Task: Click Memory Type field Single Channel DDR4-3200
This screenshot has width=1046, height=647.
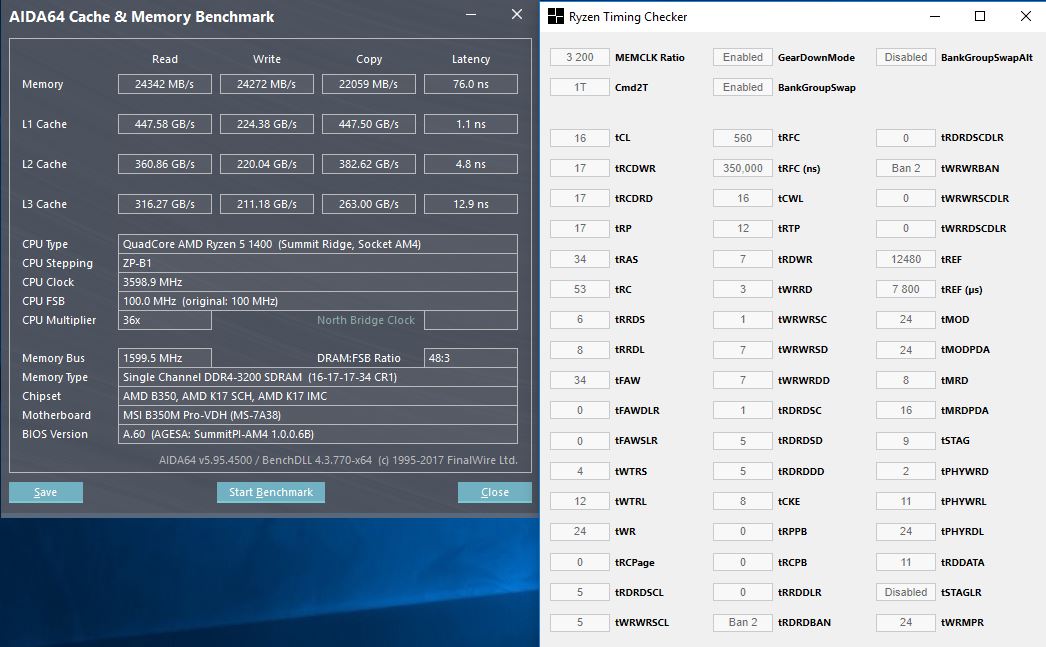Action: coord(318,377)
